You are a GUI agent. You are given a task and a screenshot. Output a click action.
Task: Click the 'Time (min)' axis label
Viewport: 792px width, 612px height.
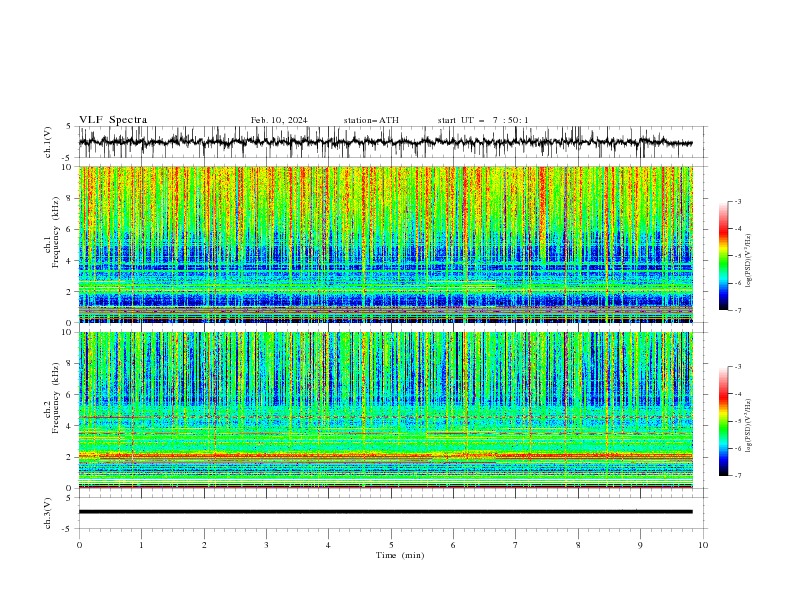(400, 555)
